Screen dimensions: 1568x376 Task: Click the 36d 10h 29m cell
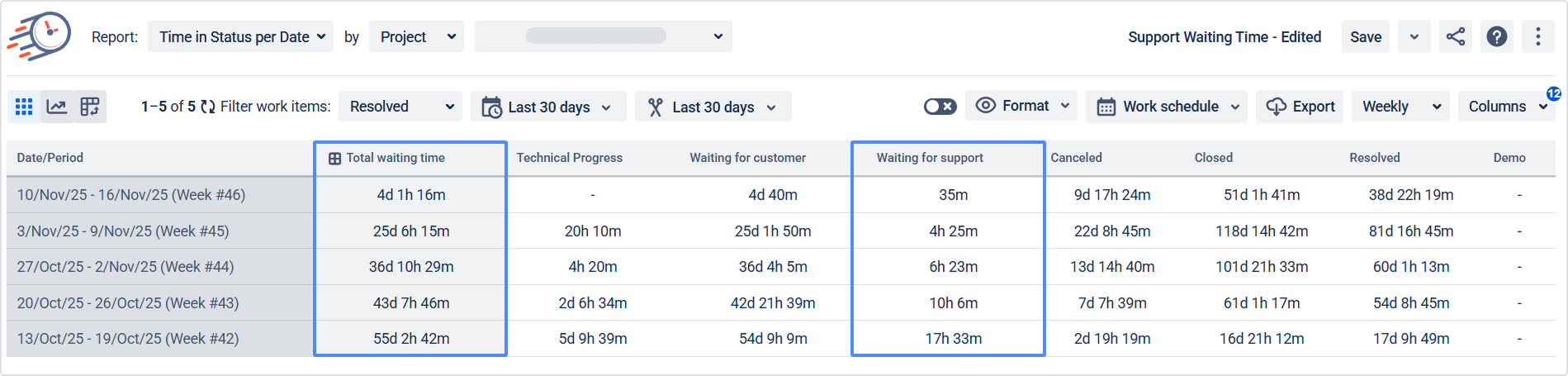(x=411, y=267)
